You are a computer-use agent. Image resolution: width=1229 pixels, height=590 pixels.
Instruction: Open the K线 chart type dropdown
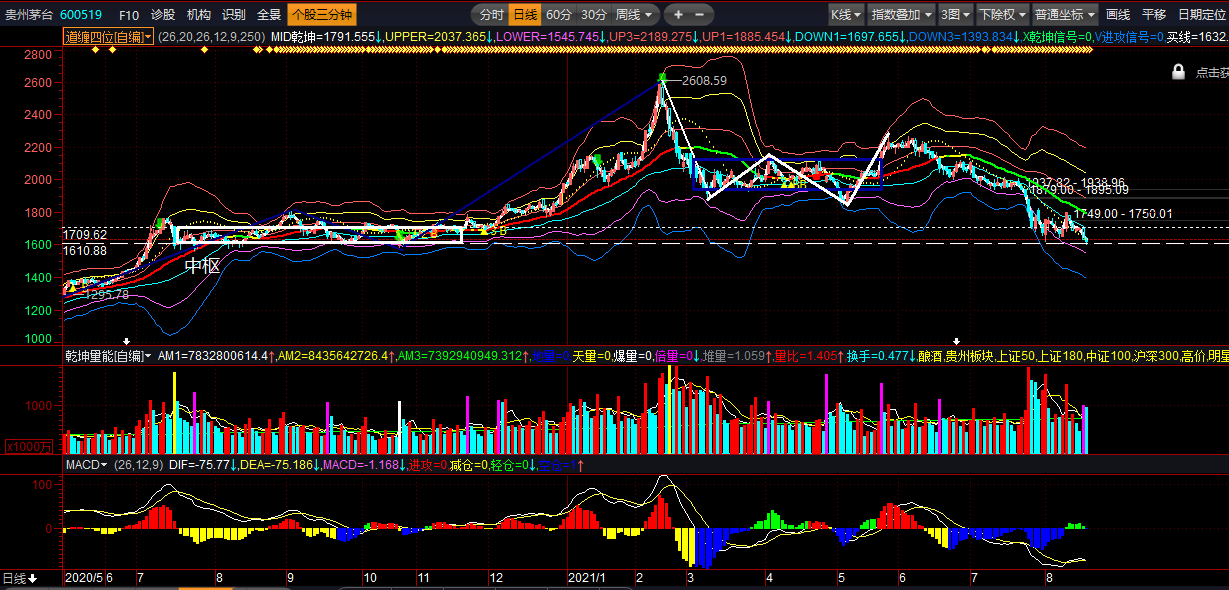click(846, 15)
